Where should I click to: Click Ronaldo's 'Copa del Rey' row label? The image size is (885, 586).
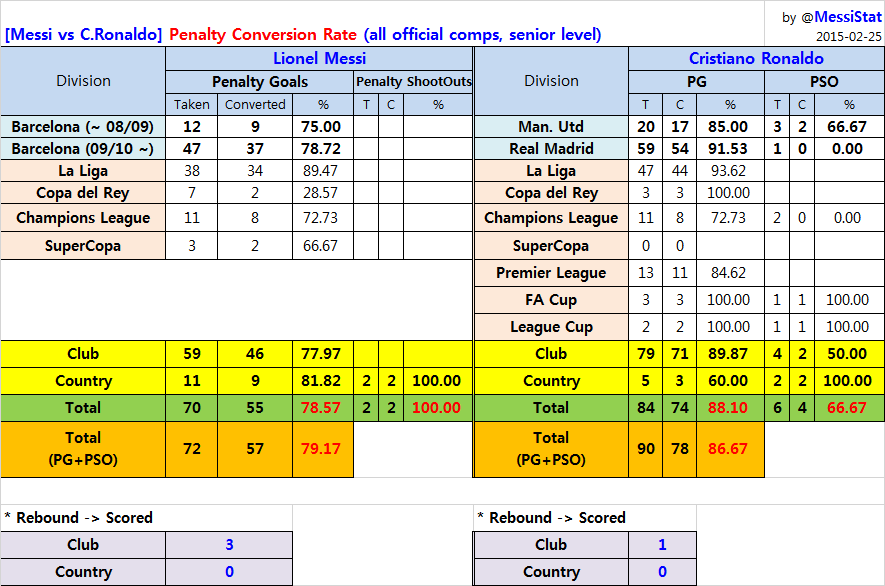[x=551, y=193]
